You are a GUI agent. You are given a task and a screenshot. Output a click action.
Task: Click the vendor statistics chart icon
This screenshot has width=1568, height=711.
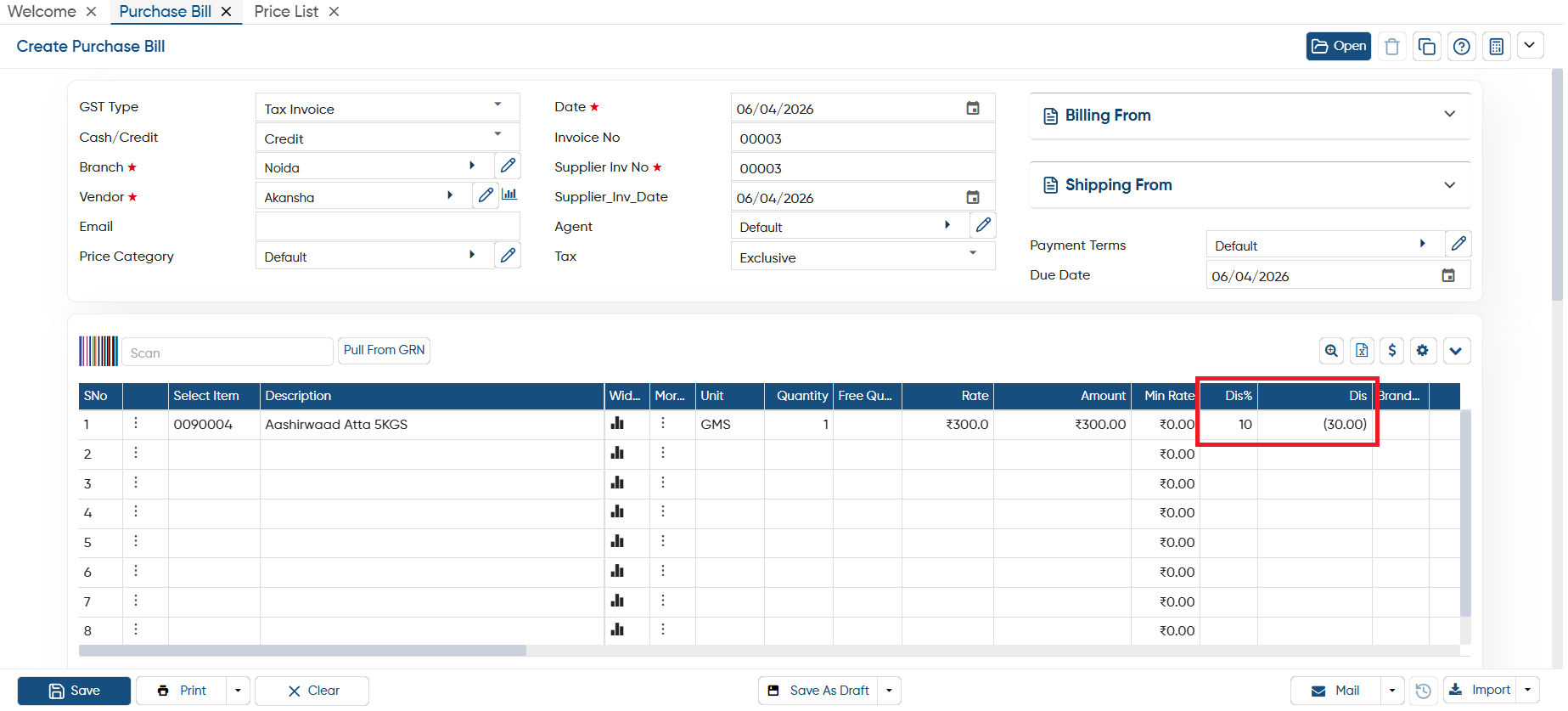(x=509, y=195)
